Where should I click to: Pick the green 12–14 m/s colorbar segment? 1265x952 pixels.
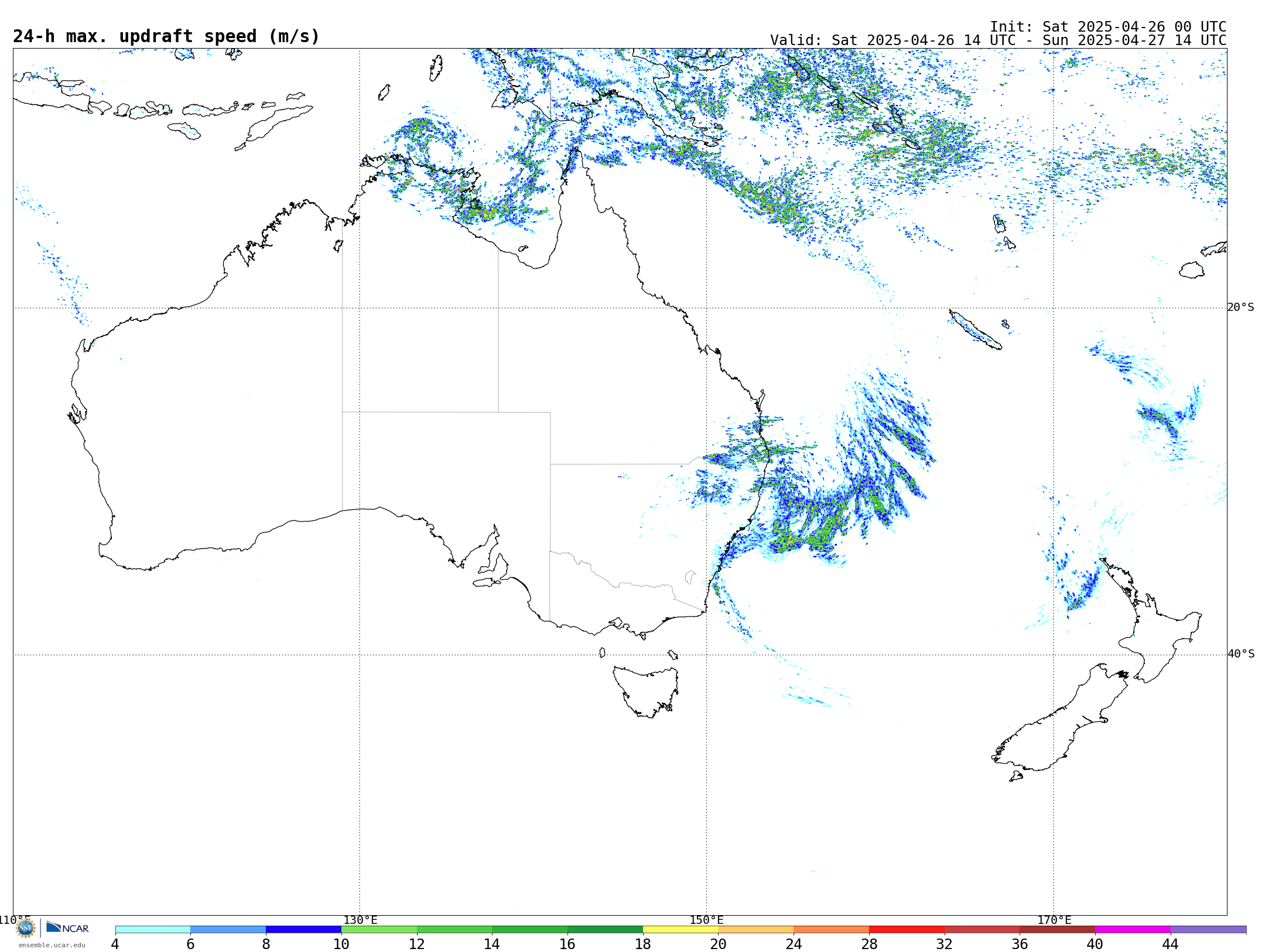tap(454, 930)
